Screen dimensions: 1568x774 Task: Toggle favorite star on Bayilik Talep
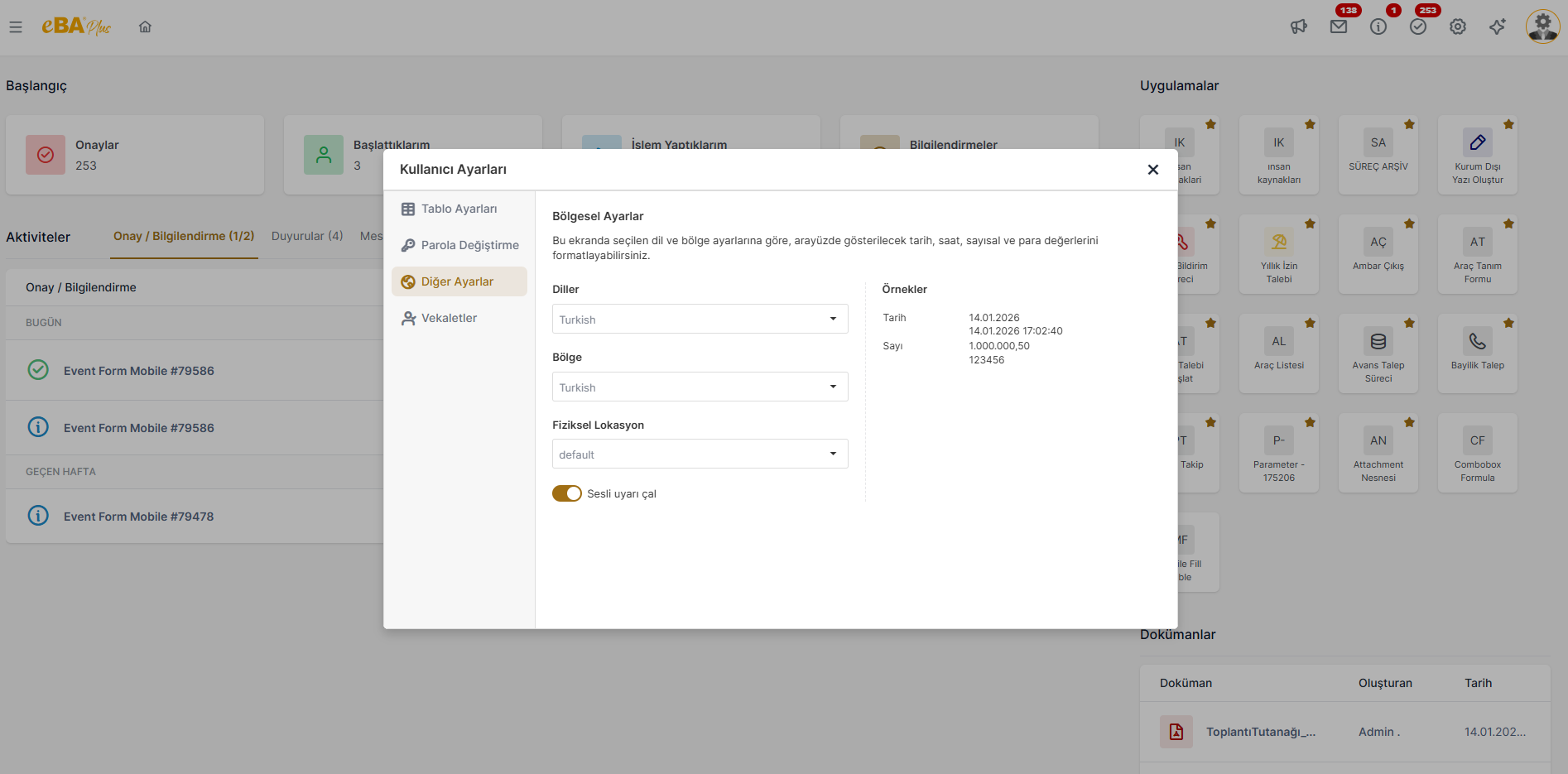1508,323
